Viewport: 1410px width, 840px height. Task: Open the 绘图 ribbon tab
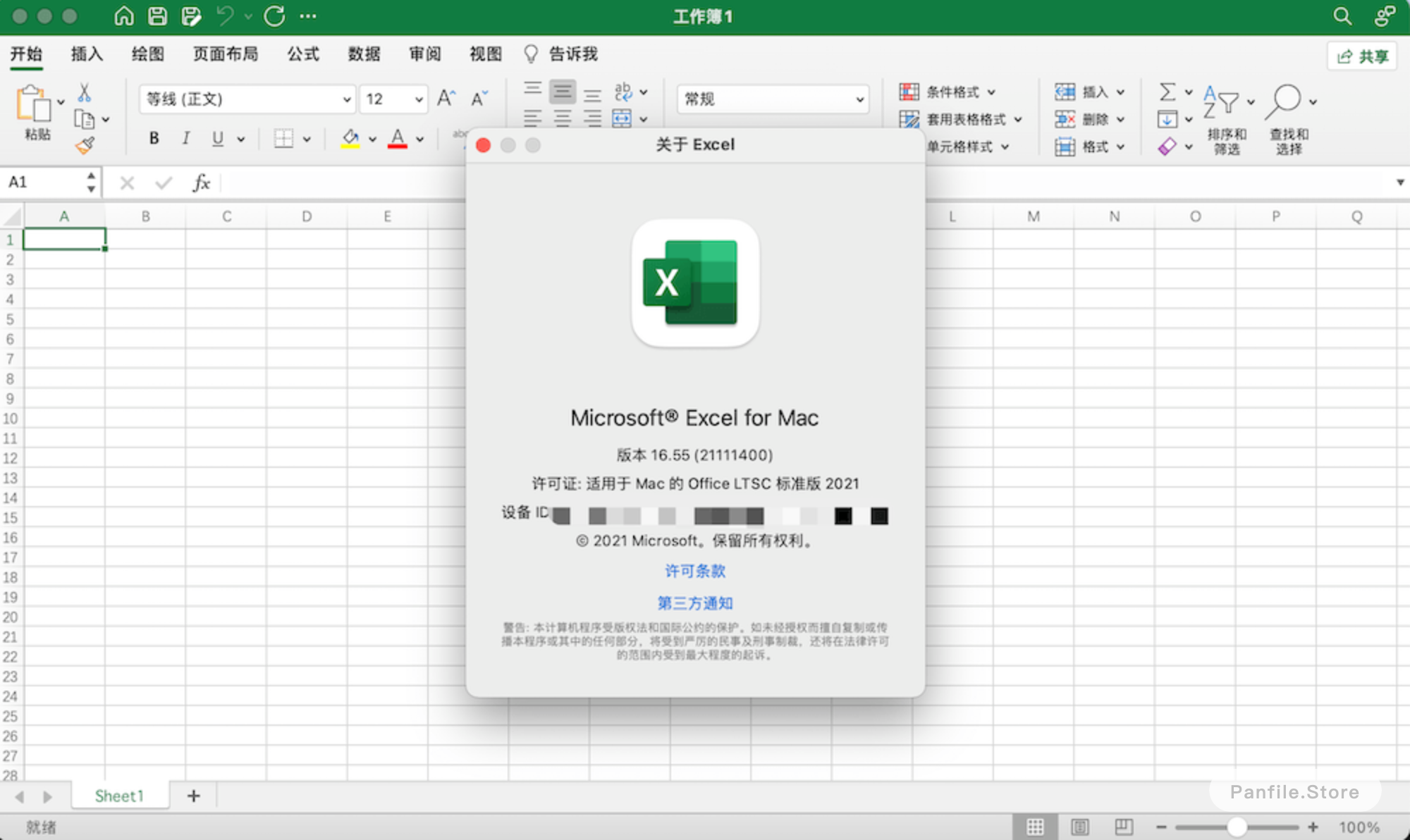coord(148,54)
